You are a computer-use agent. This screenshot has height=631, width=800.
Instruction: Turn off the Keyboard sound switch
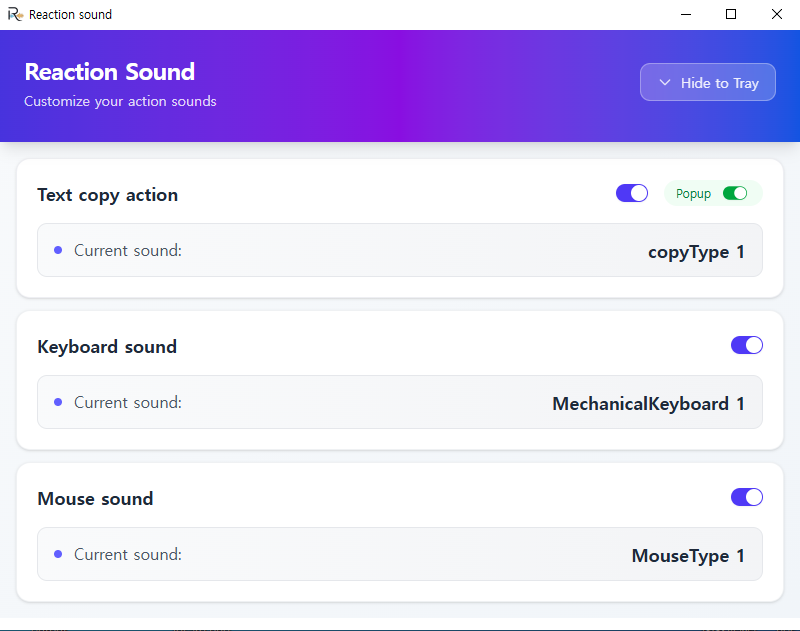pos(747,345)
